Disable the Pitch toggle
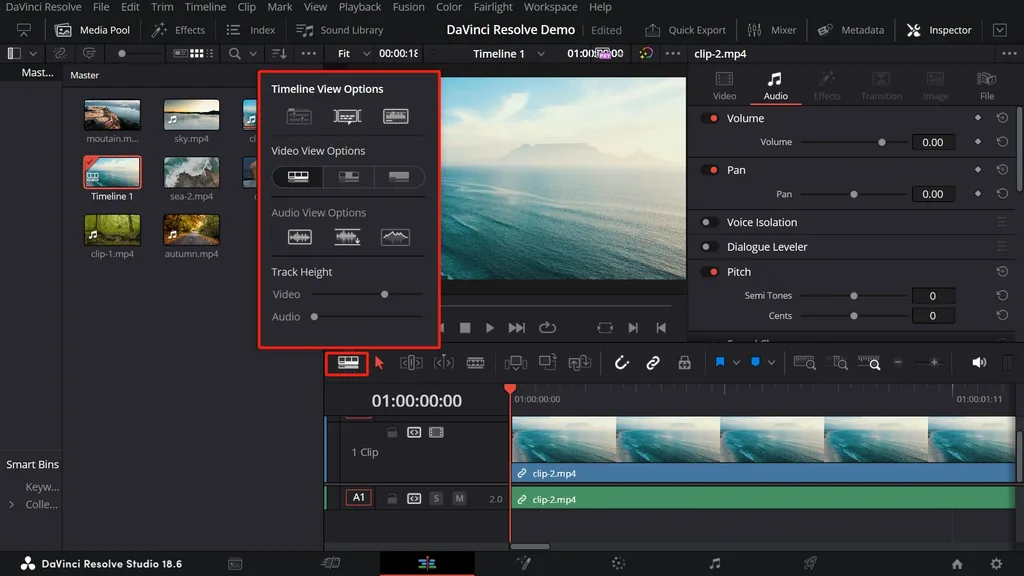Image resolution: width=1024 pixels, height=576 pixels. coord(710,272)
